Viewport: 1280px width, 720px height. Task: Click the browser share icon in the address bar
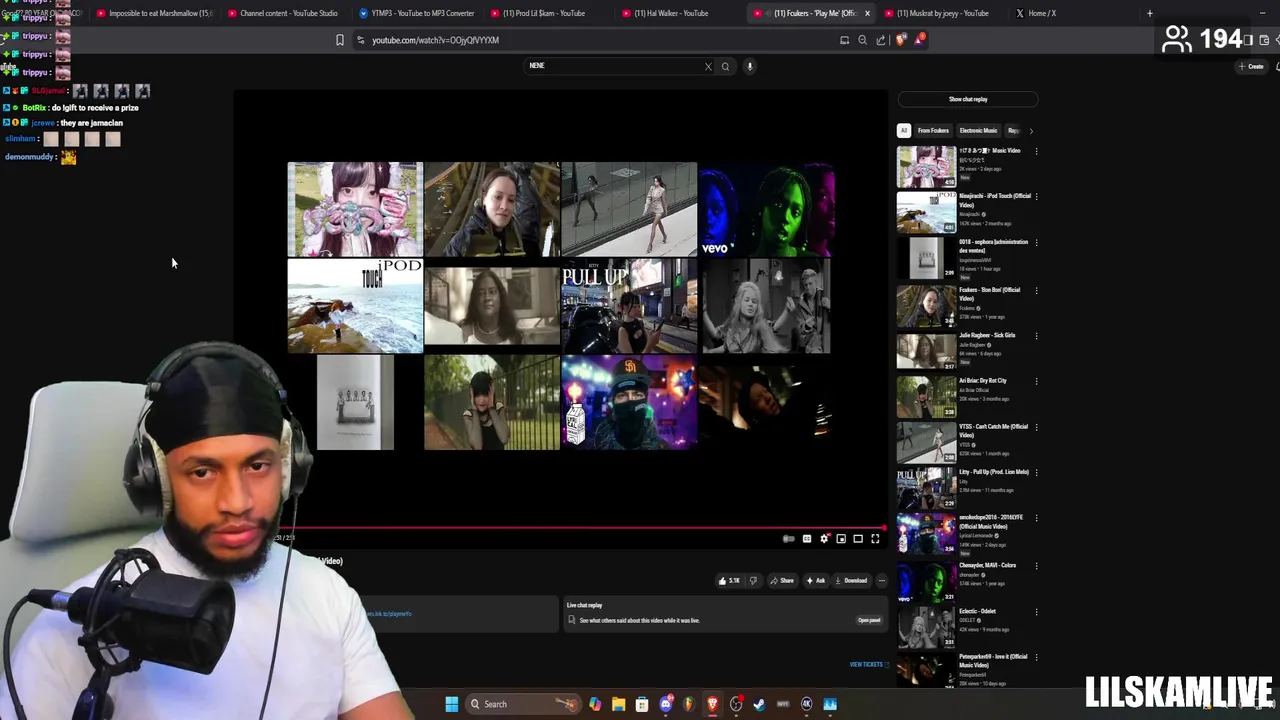point(880,40)
